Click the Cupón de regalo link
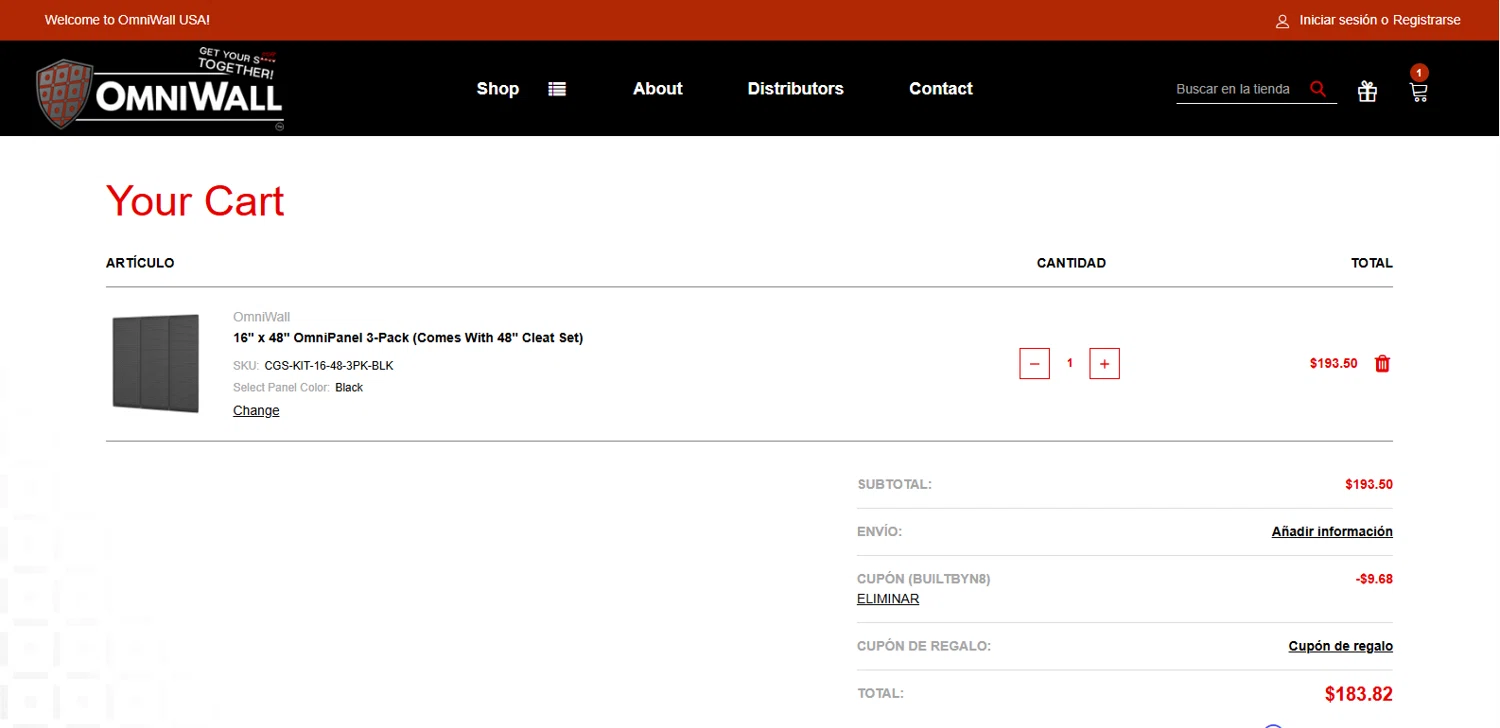Screen dimensions: 1500x728 [x=1340, y=646]
